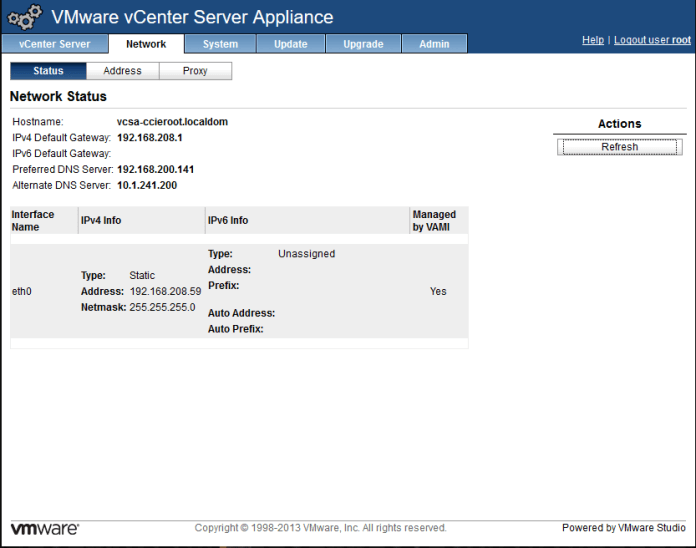Click the Help link
Image resolution: width=696 pixels, height=548 pixels.
(x=592, y=40)
